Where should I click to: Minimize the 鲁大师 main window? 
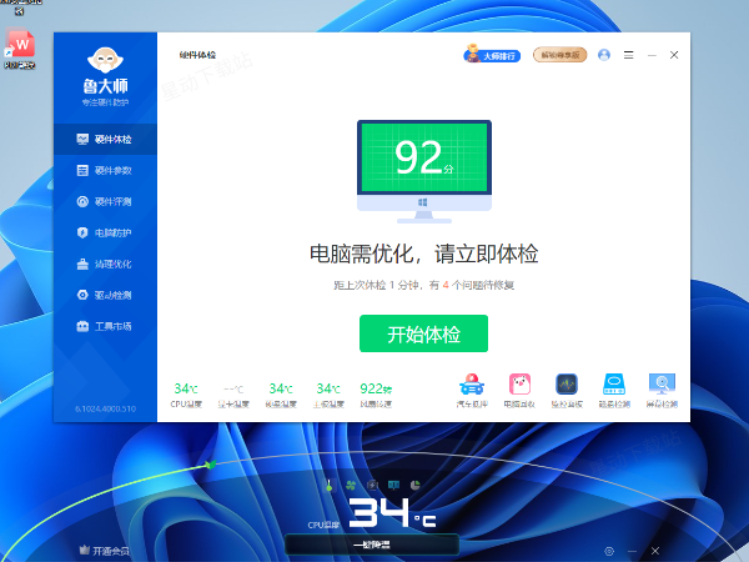[652, 55]
